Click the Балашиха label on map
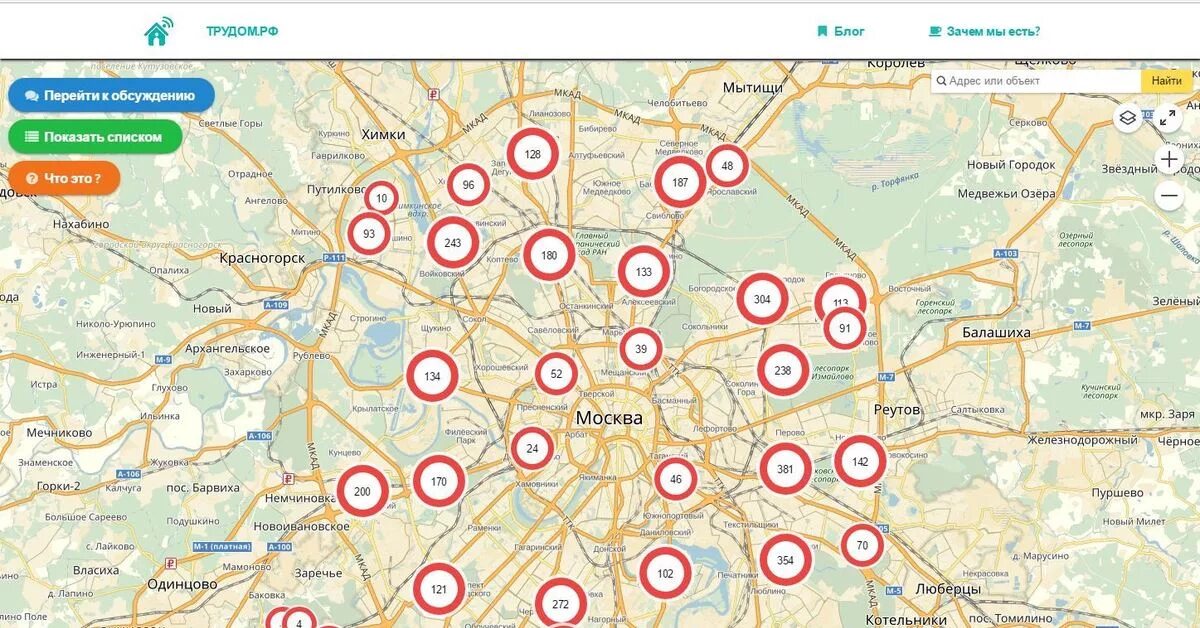The height and width of the screenshot is (628, 1200). point(996,332)
